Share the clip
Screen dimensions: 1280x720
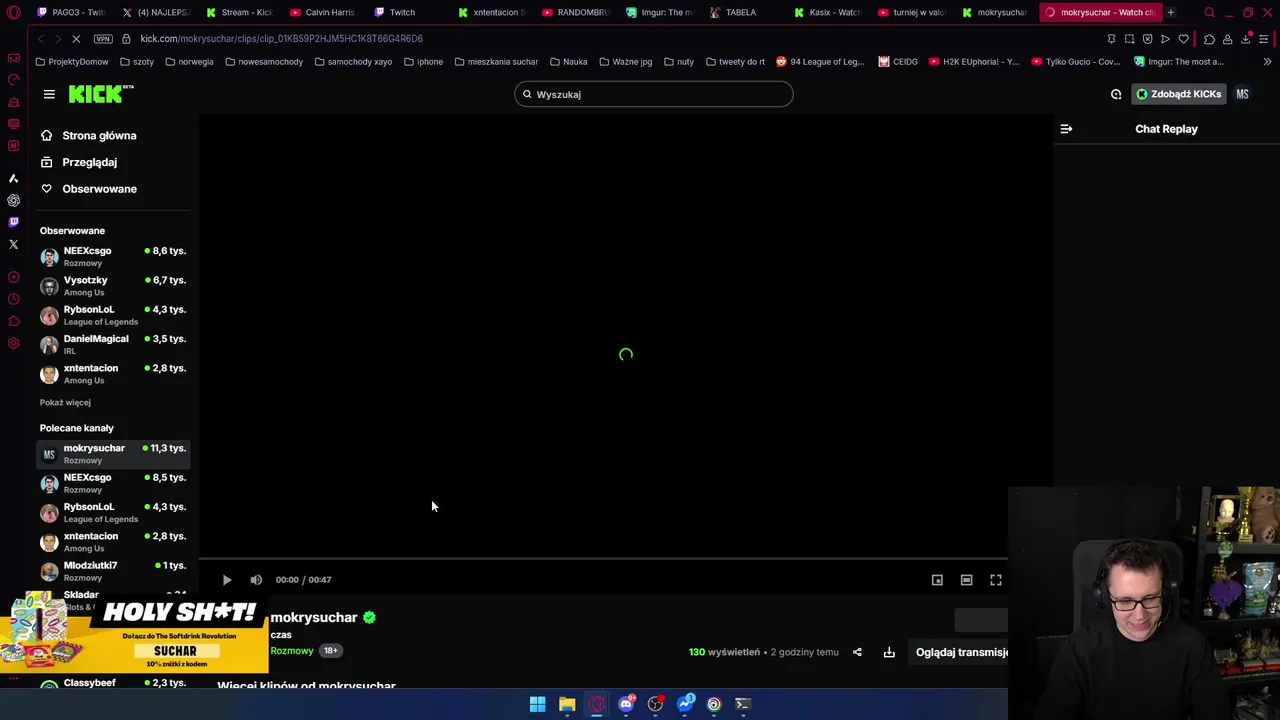point(857,652)
